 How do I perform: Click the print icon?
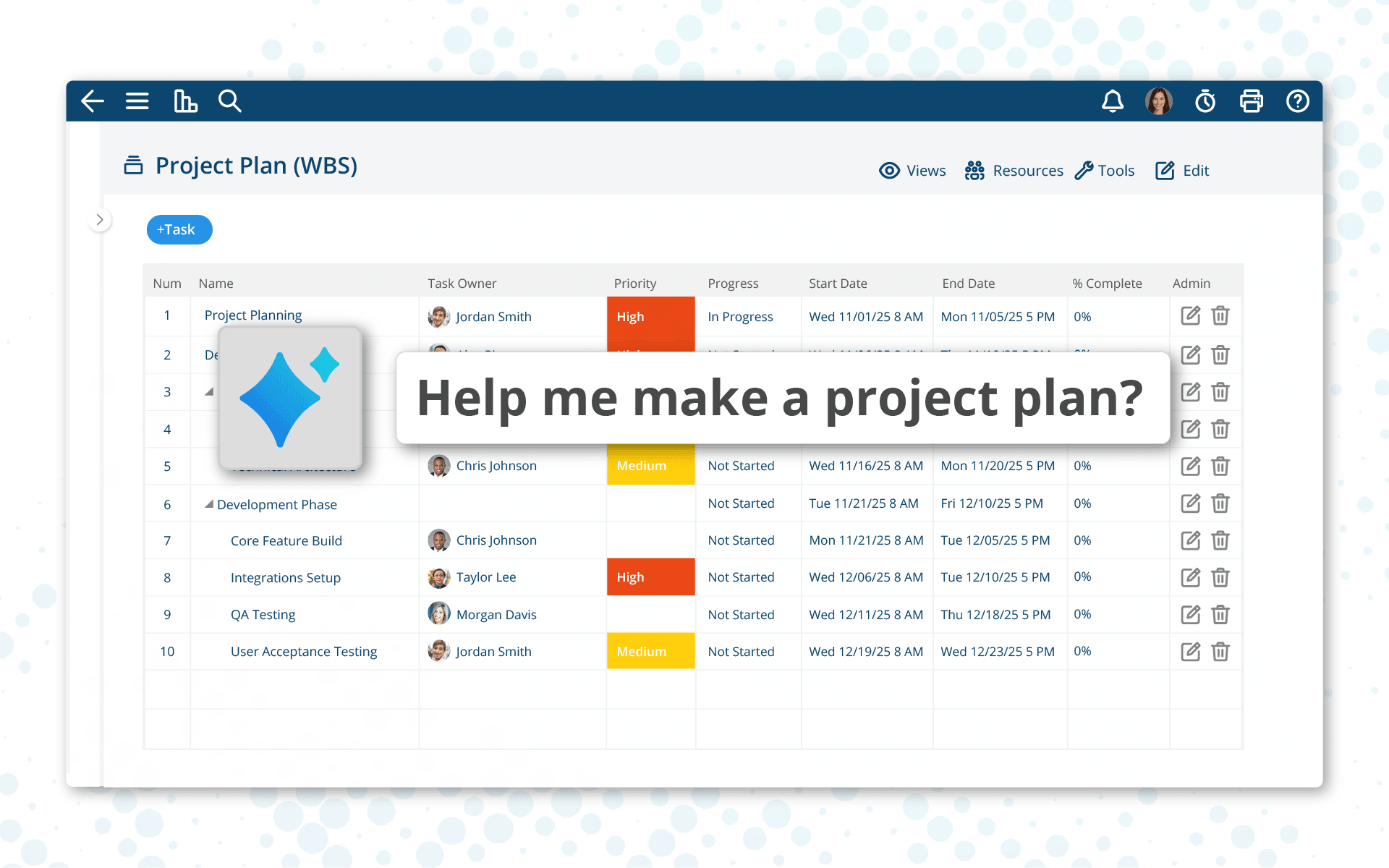1252,101
